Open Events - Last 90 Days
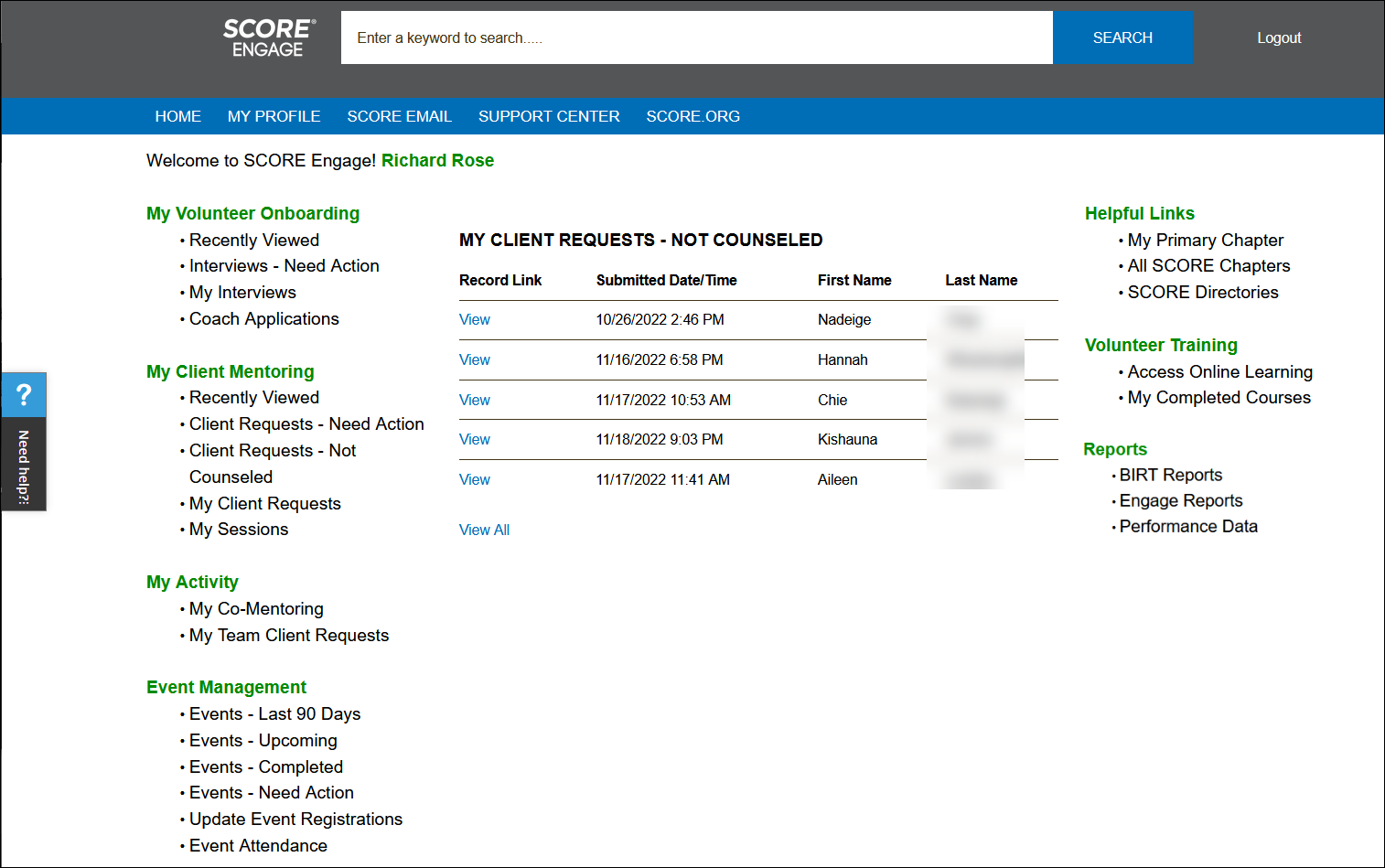 click(274, 713)
